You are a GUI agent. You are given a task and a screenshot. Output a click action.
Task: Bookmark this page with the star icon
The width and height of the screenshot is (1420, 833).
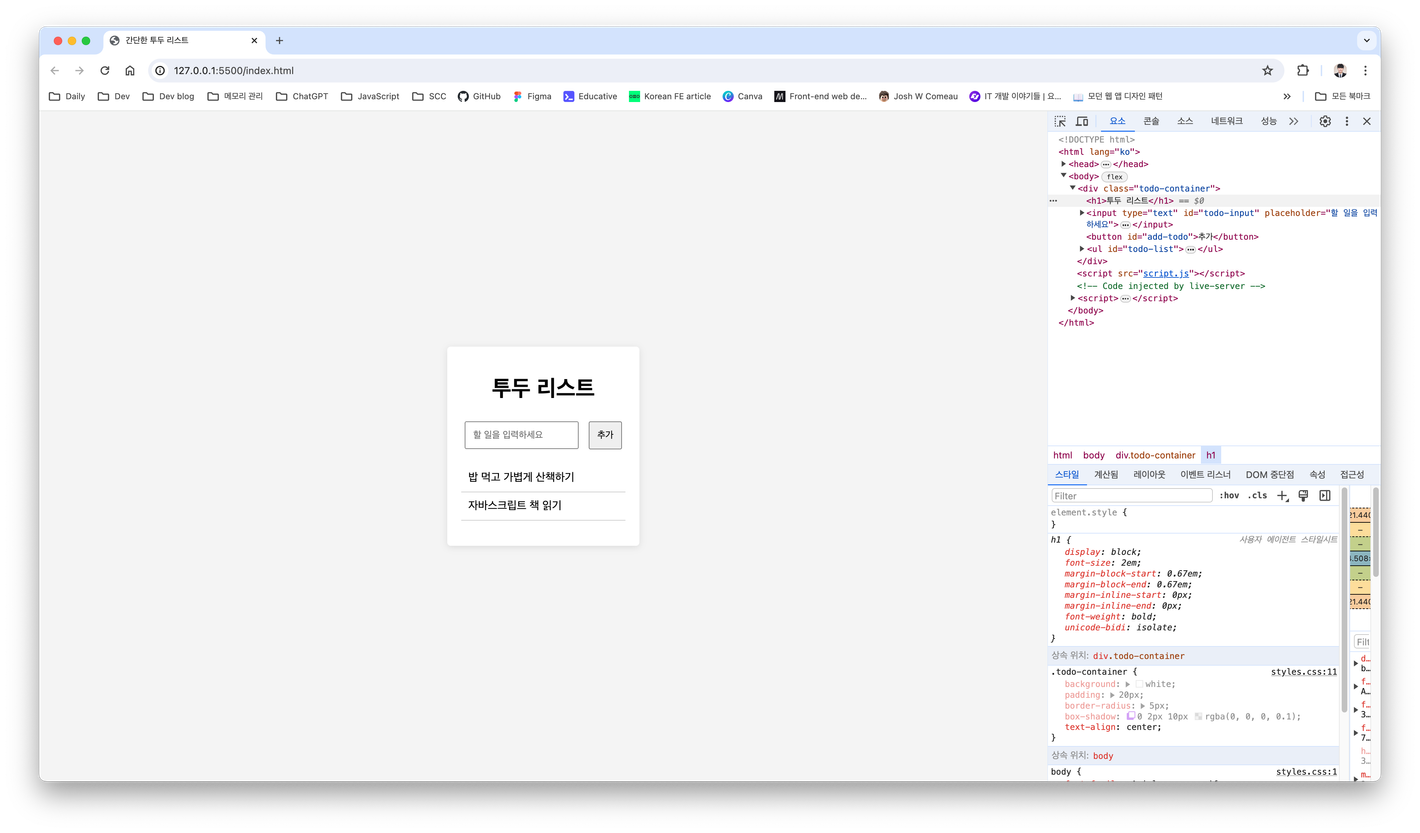click(1267, 71)
